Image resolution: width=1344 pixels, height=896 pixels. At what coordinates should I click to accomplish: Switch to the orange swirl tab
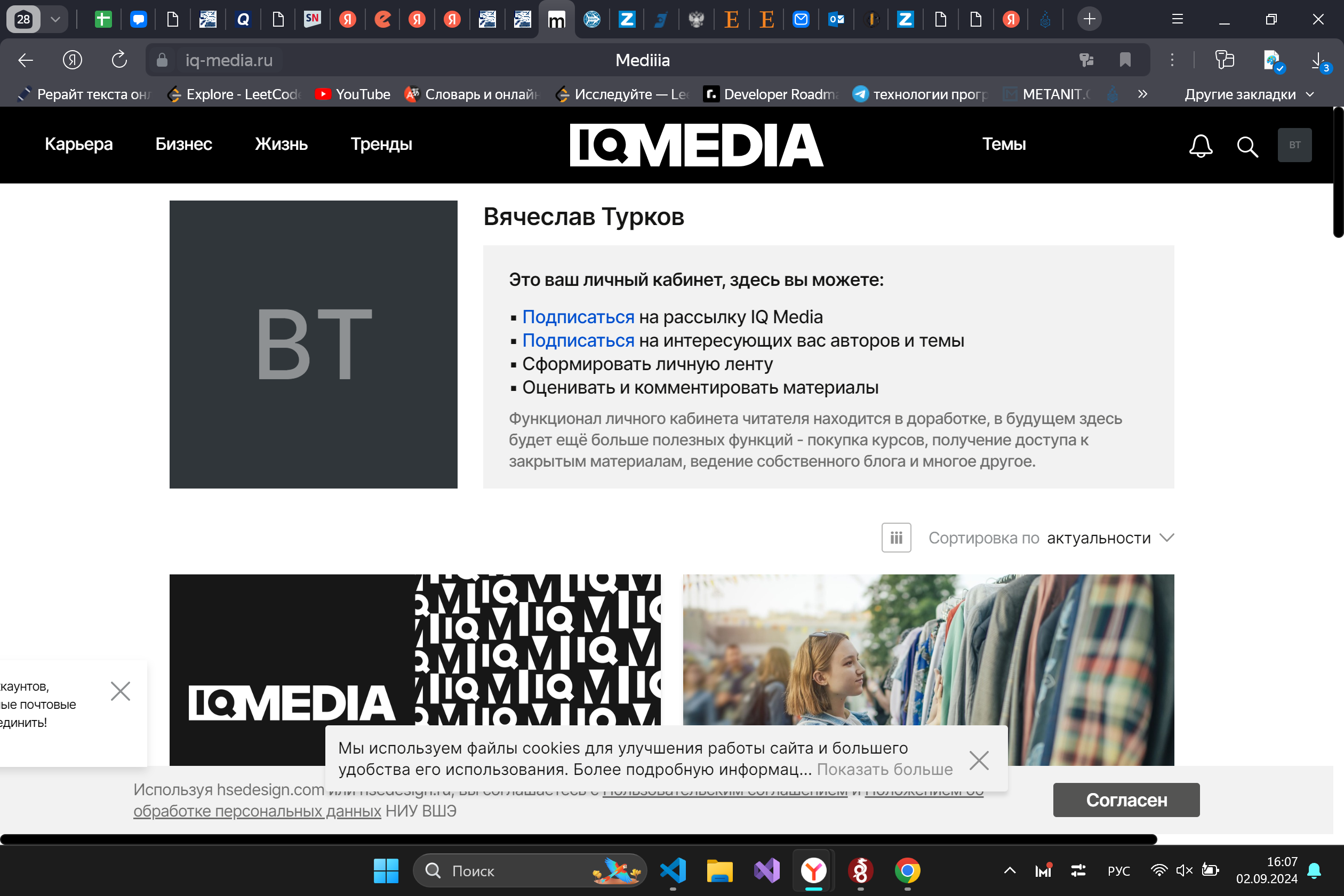[382, 19]
